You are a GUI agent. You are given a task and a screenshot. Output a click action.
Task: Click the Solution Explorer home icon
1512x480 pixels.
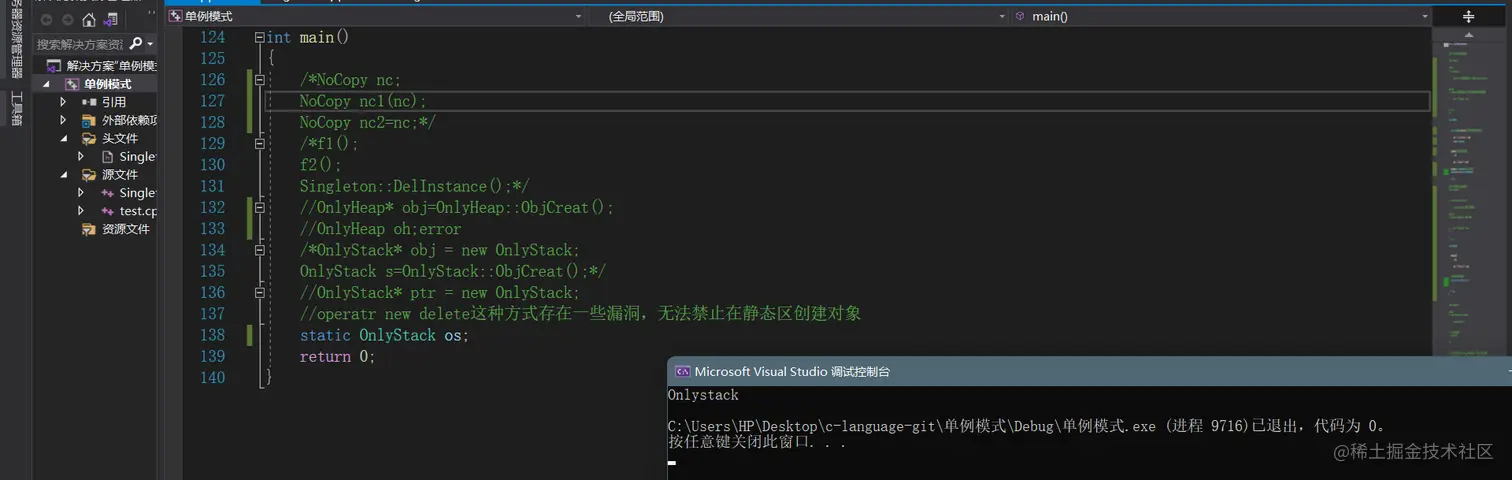pyautogui.click(x=89, y=20)
